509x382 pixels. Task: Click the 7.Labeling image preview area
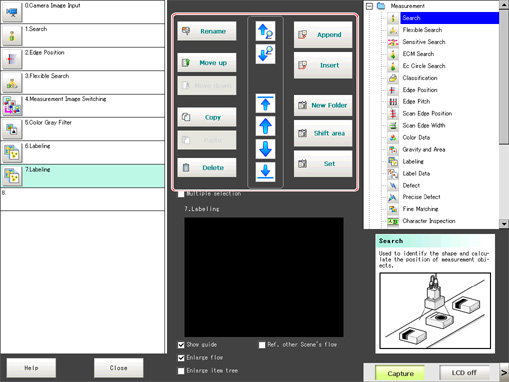(264, 277)
